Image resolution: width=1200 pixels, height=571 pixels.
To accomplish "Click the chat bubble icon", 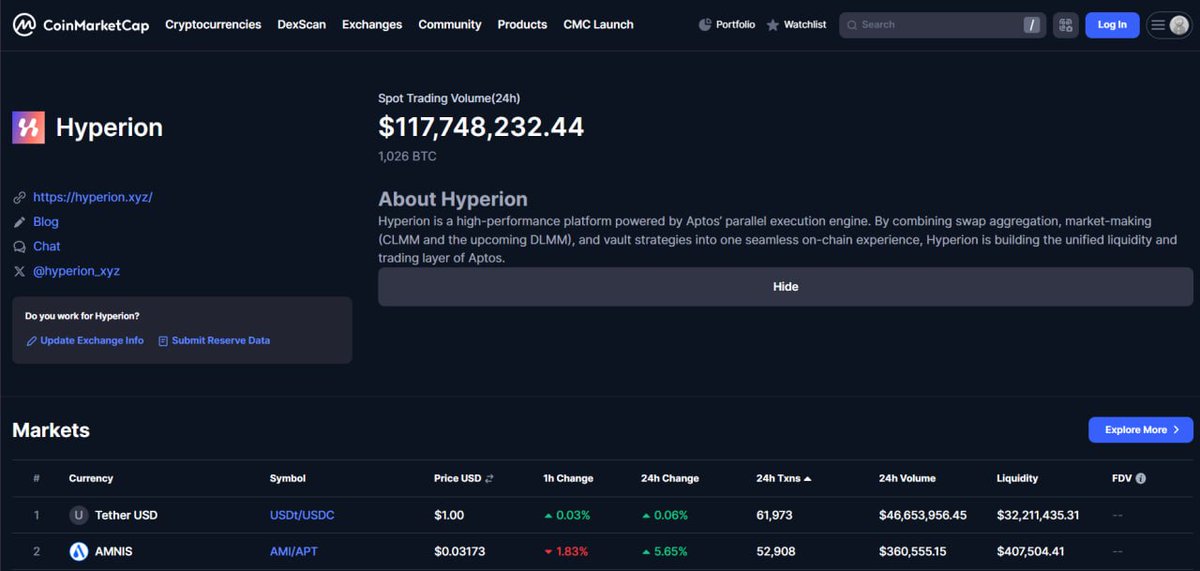I will [x=20, y=247].
